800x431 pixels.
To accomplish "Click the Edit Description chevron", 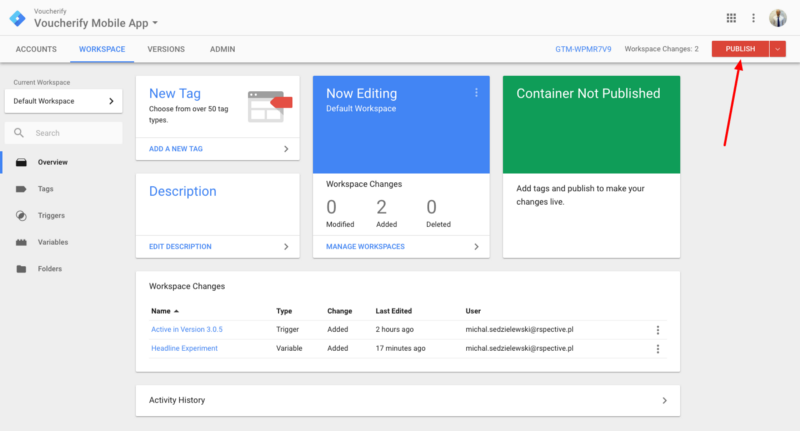I will click(x=286, y=247).
